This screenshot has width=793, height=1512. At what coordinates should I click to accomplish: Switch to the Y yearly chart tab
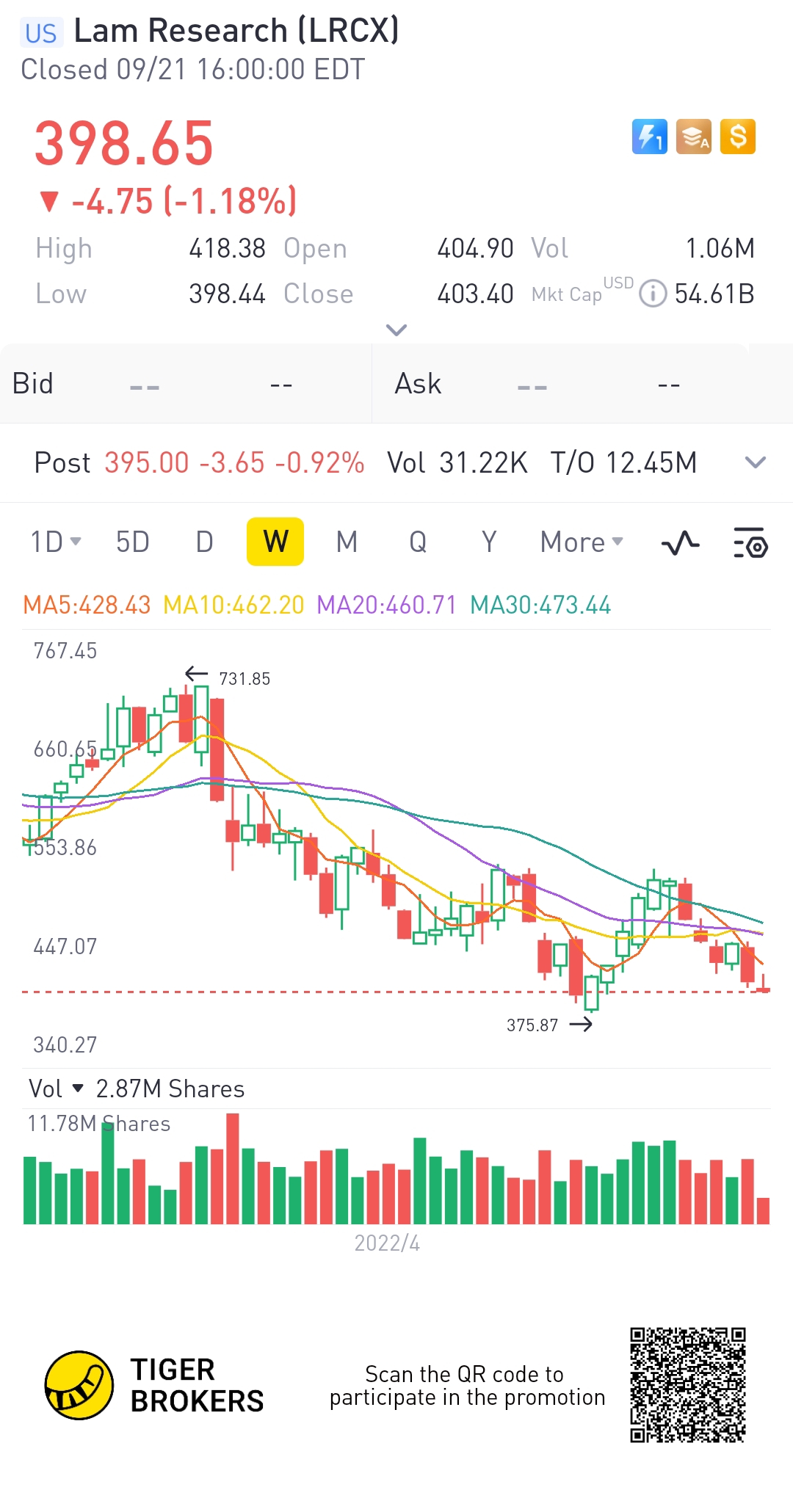(x=489, y=542)
